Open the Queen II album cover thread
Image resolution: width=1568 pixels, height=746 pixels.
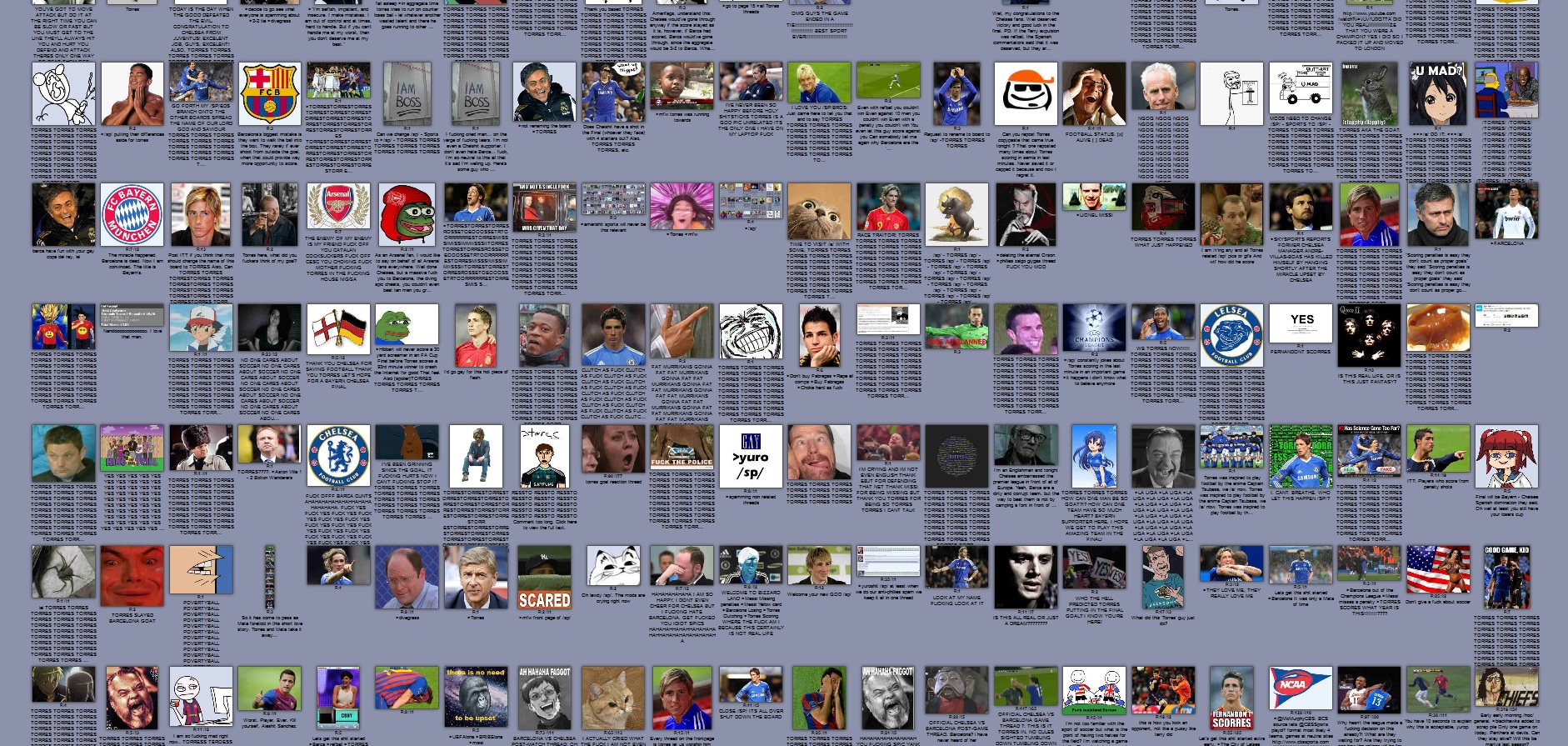coord(1369,335)
